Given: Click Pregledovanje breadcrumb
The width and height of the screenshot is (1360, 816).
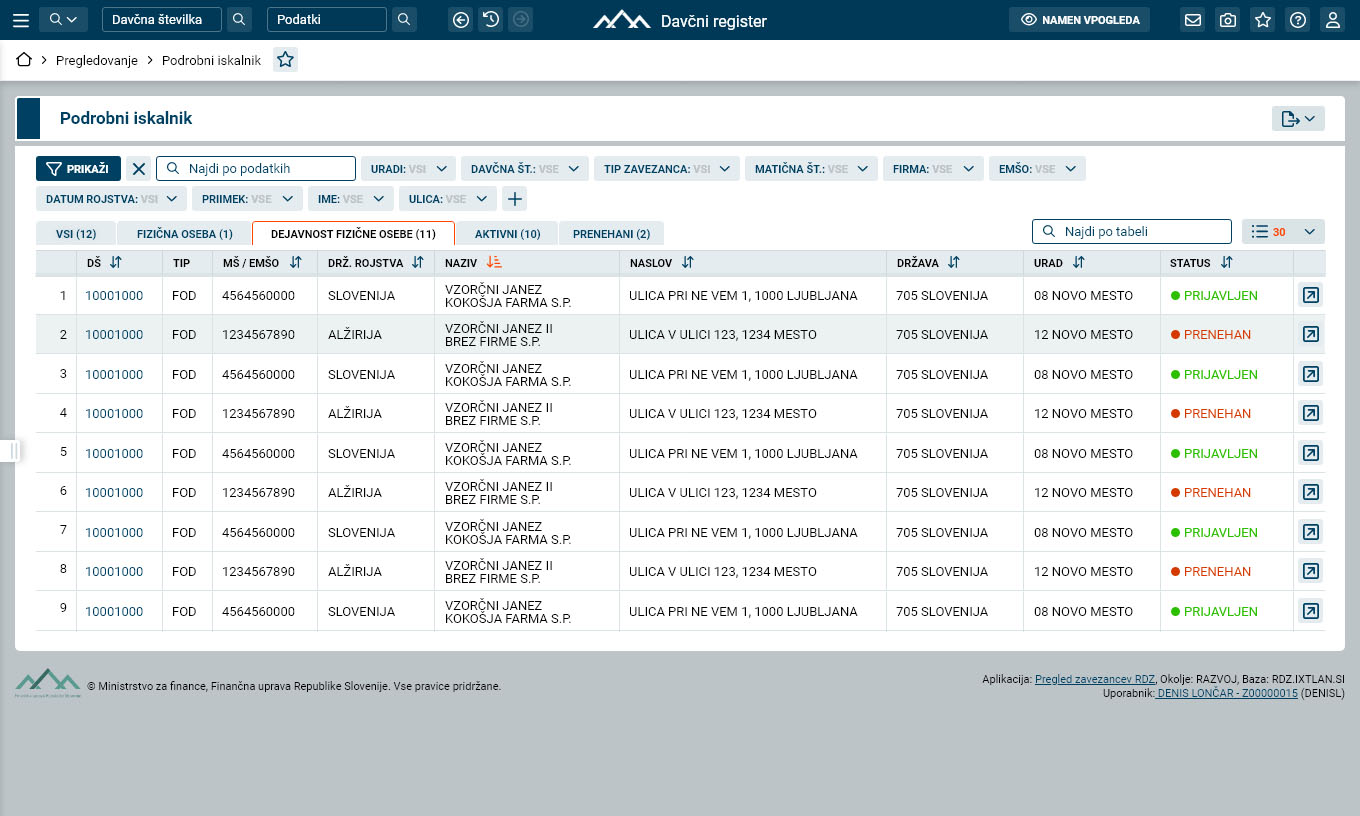Looking at the screenshot, I should click(97, 61).
